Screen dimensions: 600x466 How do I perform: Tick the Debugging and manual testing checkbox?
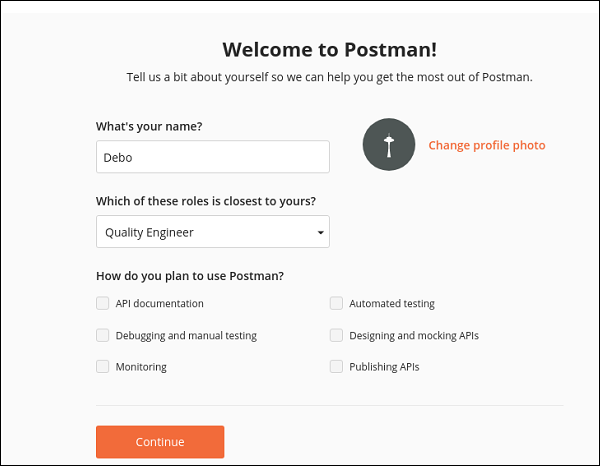(103, 335)
